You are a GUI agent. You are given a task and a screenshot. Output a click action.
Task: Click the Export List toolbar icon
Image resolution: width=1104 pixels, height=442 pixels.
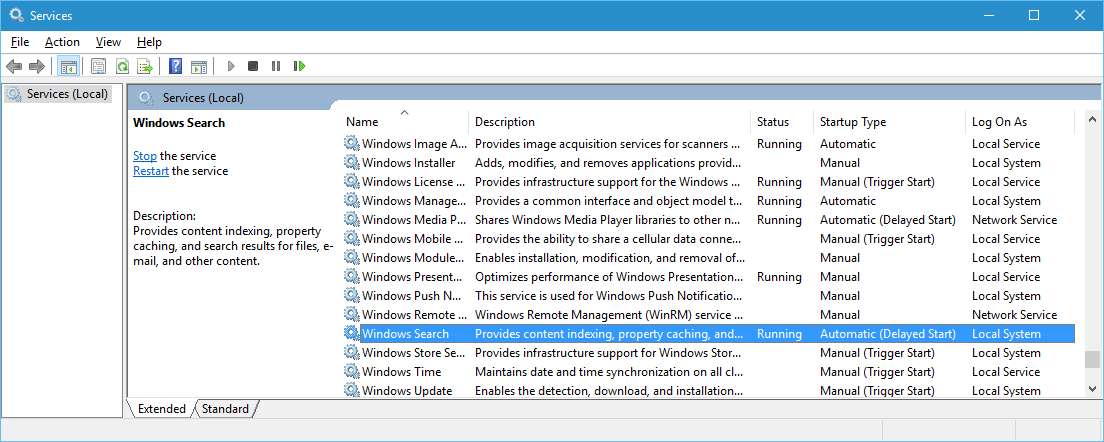point(145,66)
